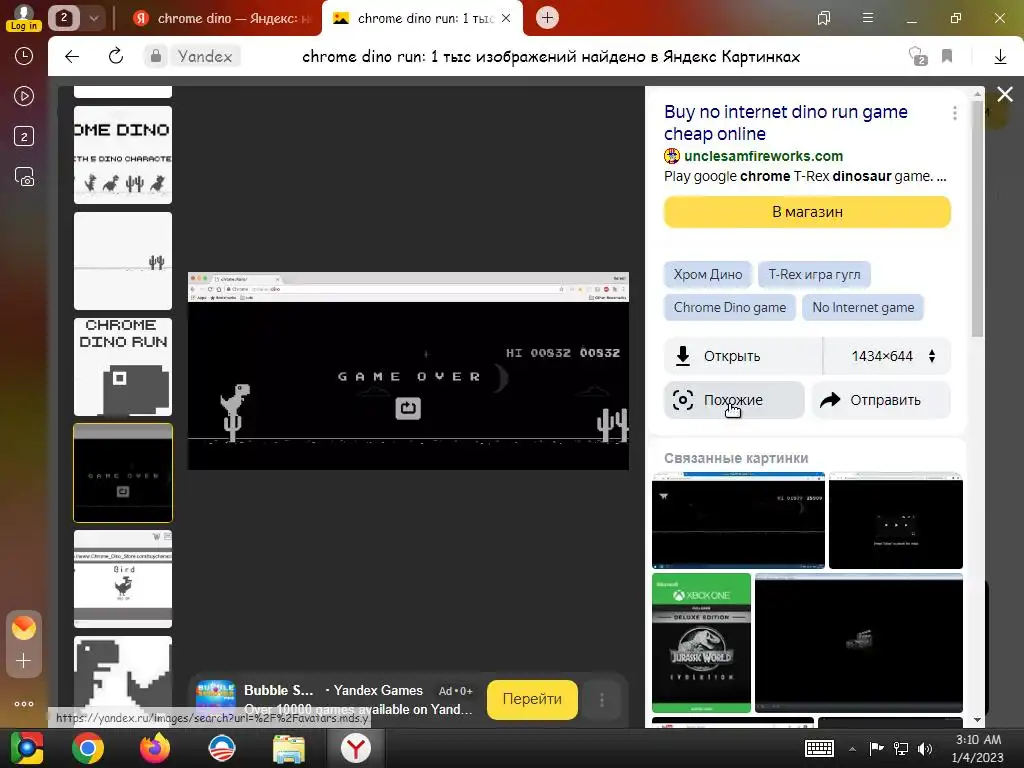1024x768 pixels.
Task: Open 'Buy no internet dino run game' link
Action: (x=786, y=123)
